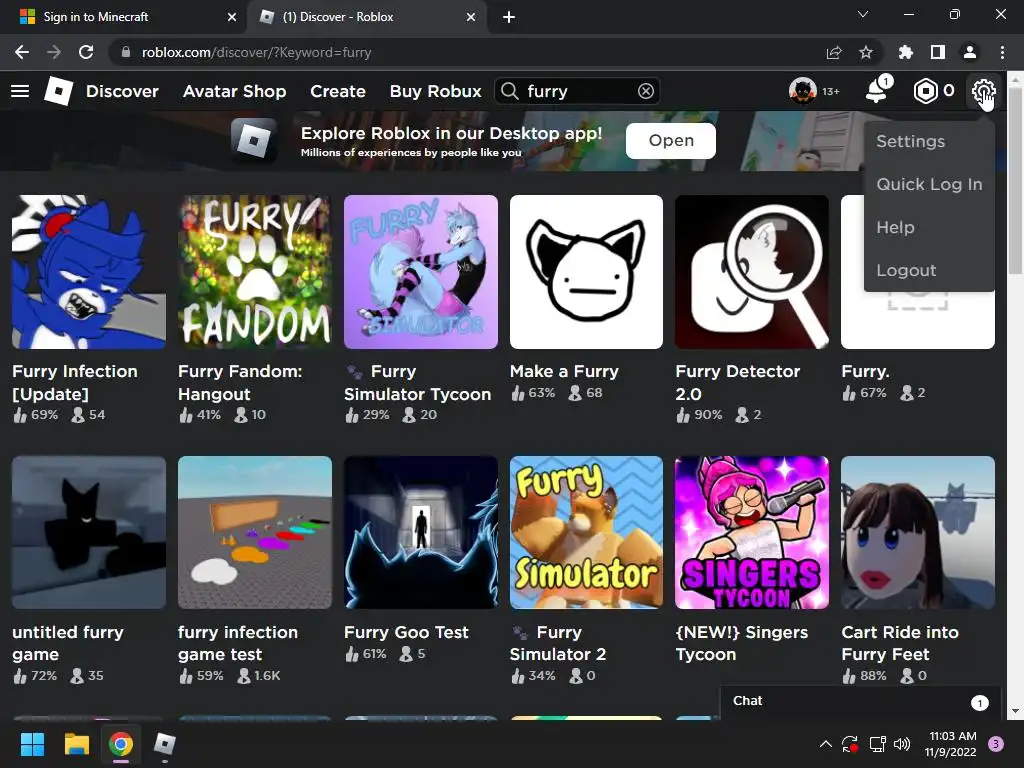Open Furry Detector 2.0 thumbnail

tap(752, 272)
